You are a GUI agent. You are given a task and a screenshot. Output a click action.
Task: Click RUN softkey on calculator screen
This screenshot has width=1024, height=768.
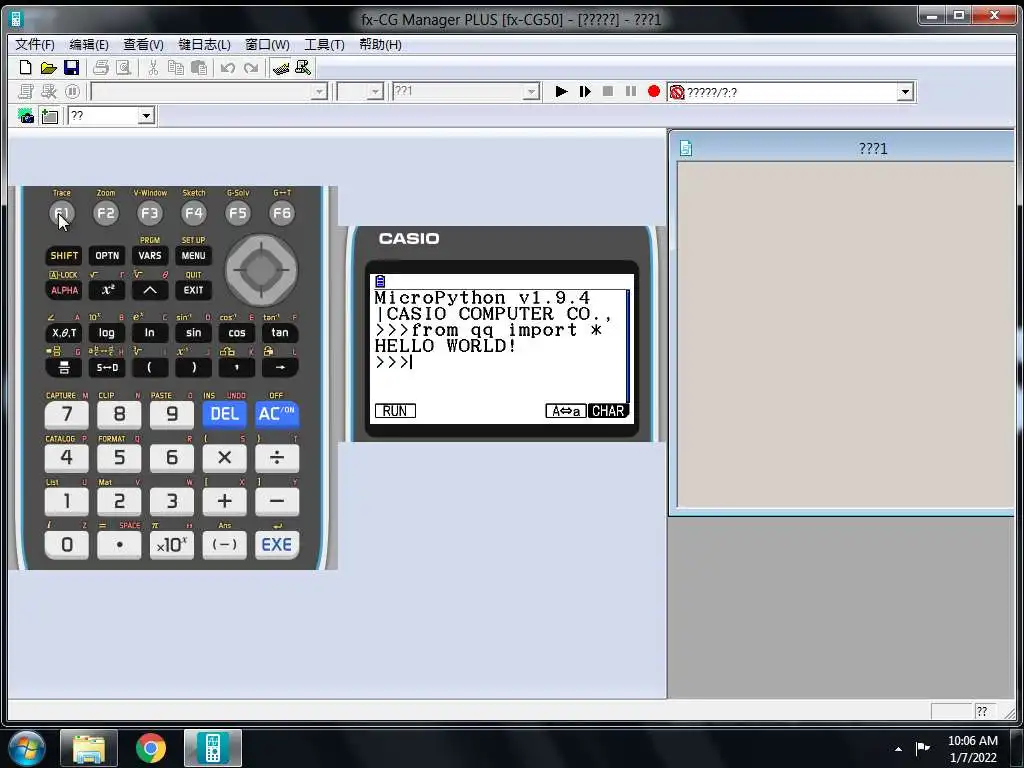click(395, 411)
